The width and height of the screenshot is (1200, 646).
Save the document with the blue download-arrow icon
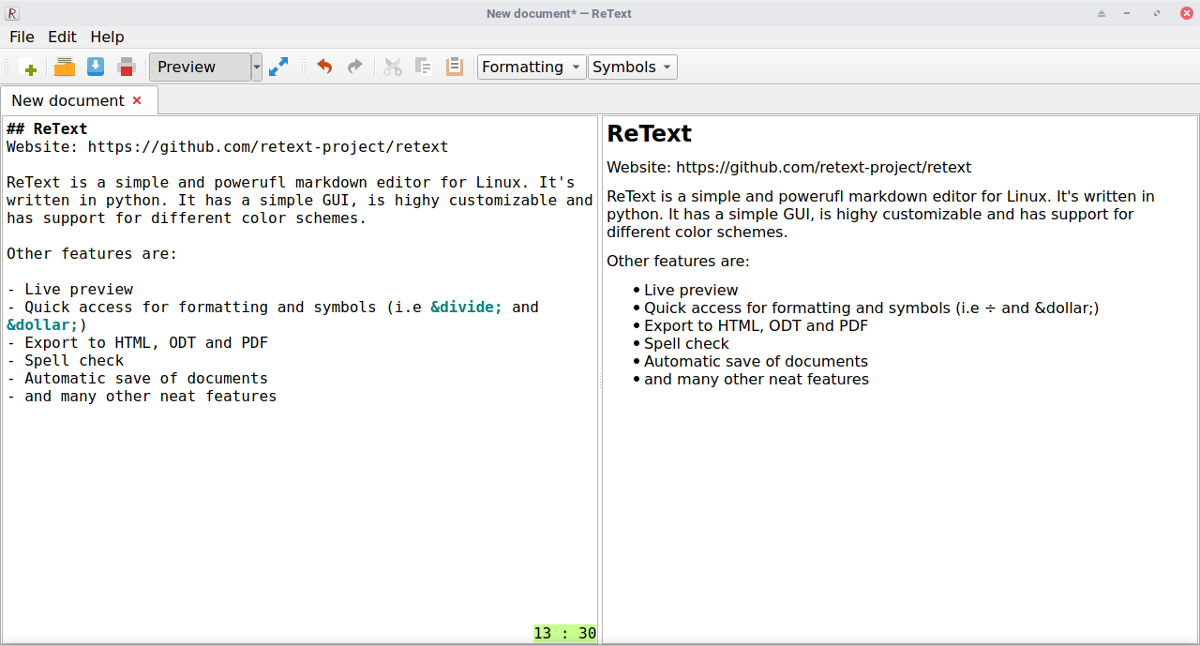(95, 67)
